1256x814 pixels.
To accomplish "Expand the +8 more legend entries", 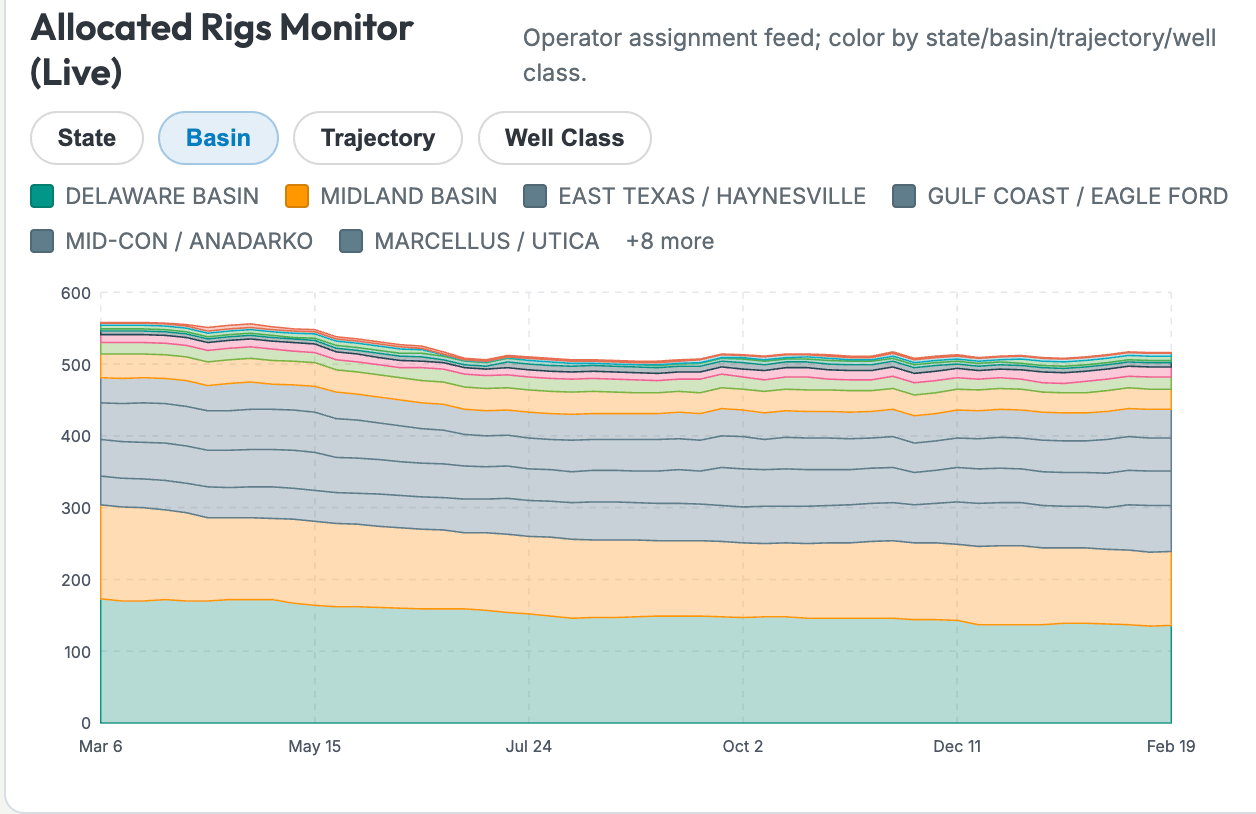I will pos(670,241).
